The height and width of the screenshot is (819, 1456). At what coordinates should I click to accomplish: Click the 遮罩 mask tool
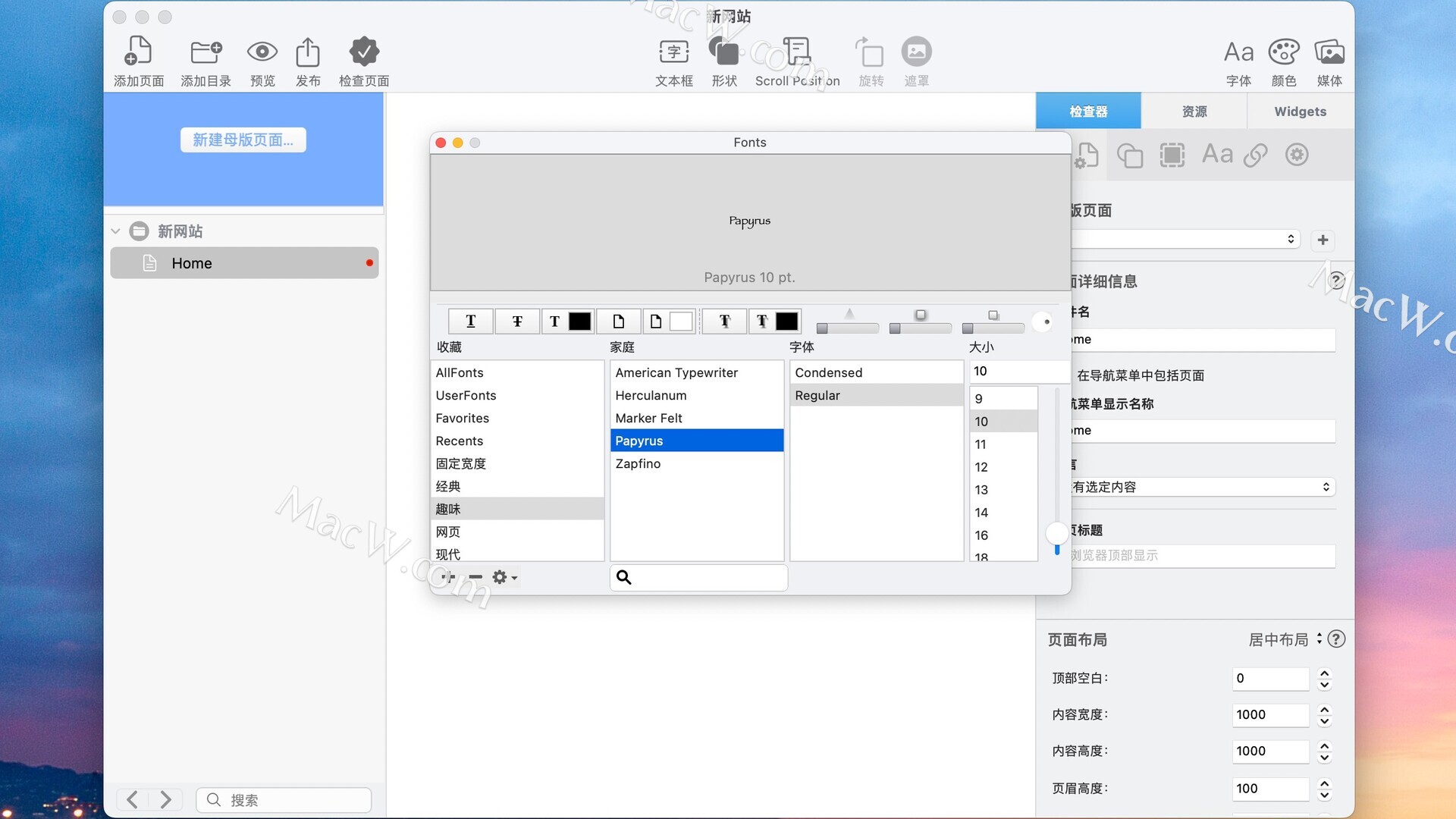click(916, 52)
